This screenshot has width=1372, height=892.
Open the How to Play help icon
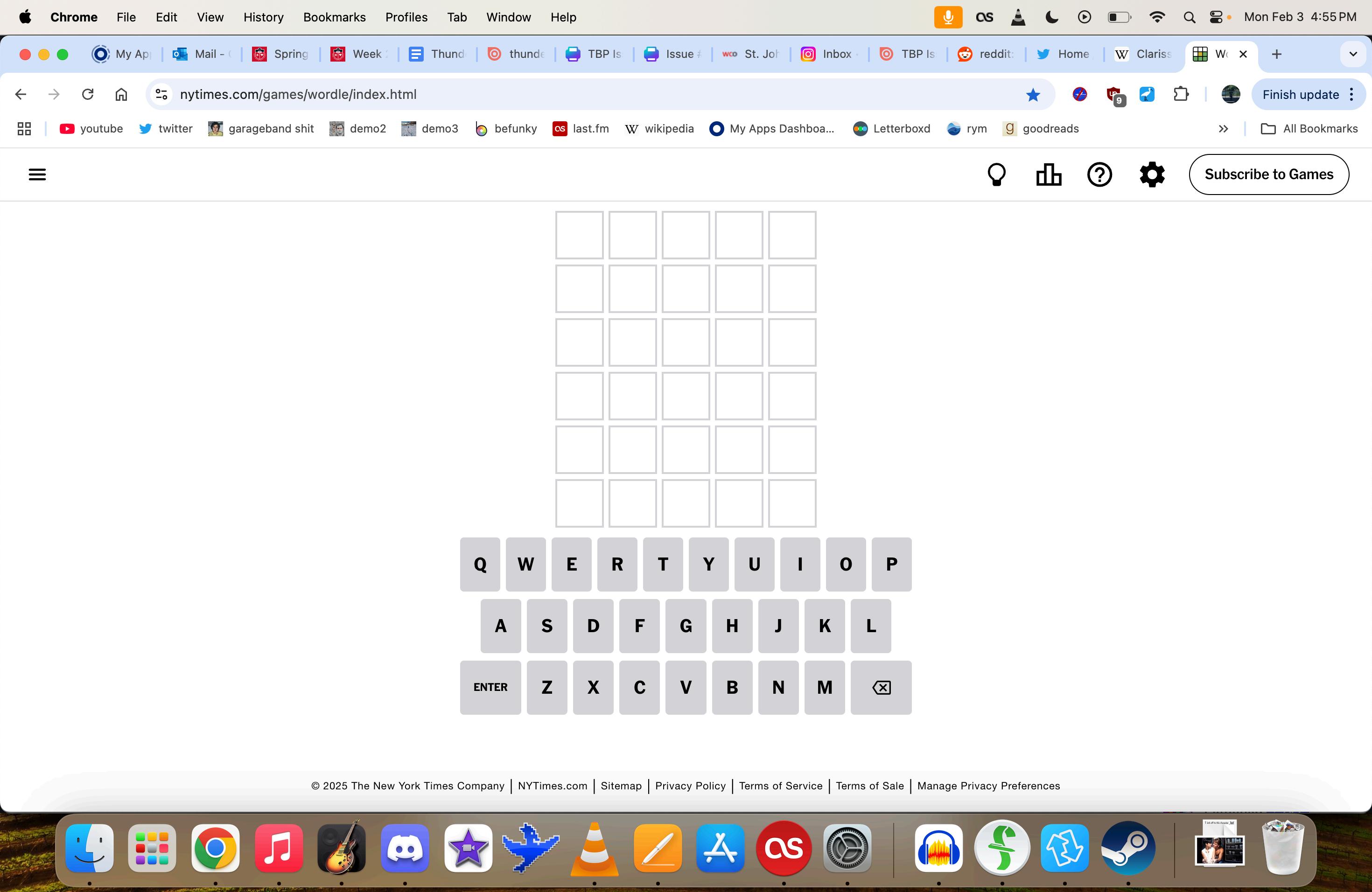1099,174
